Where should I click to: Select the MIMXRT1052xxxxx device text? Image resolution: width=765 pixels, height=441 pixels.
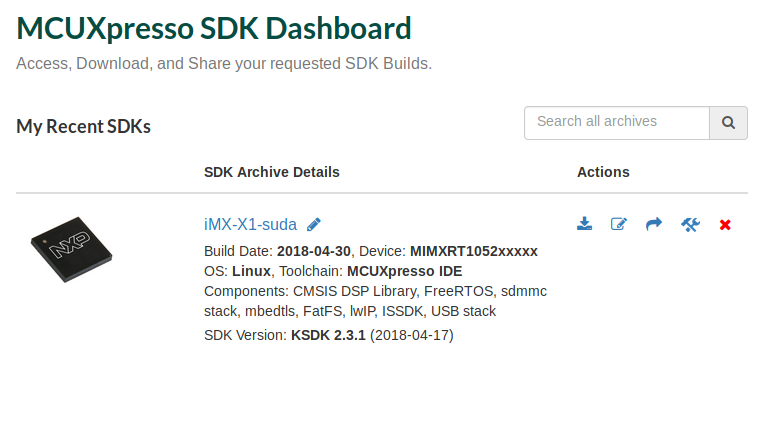(x=474, y=251)
